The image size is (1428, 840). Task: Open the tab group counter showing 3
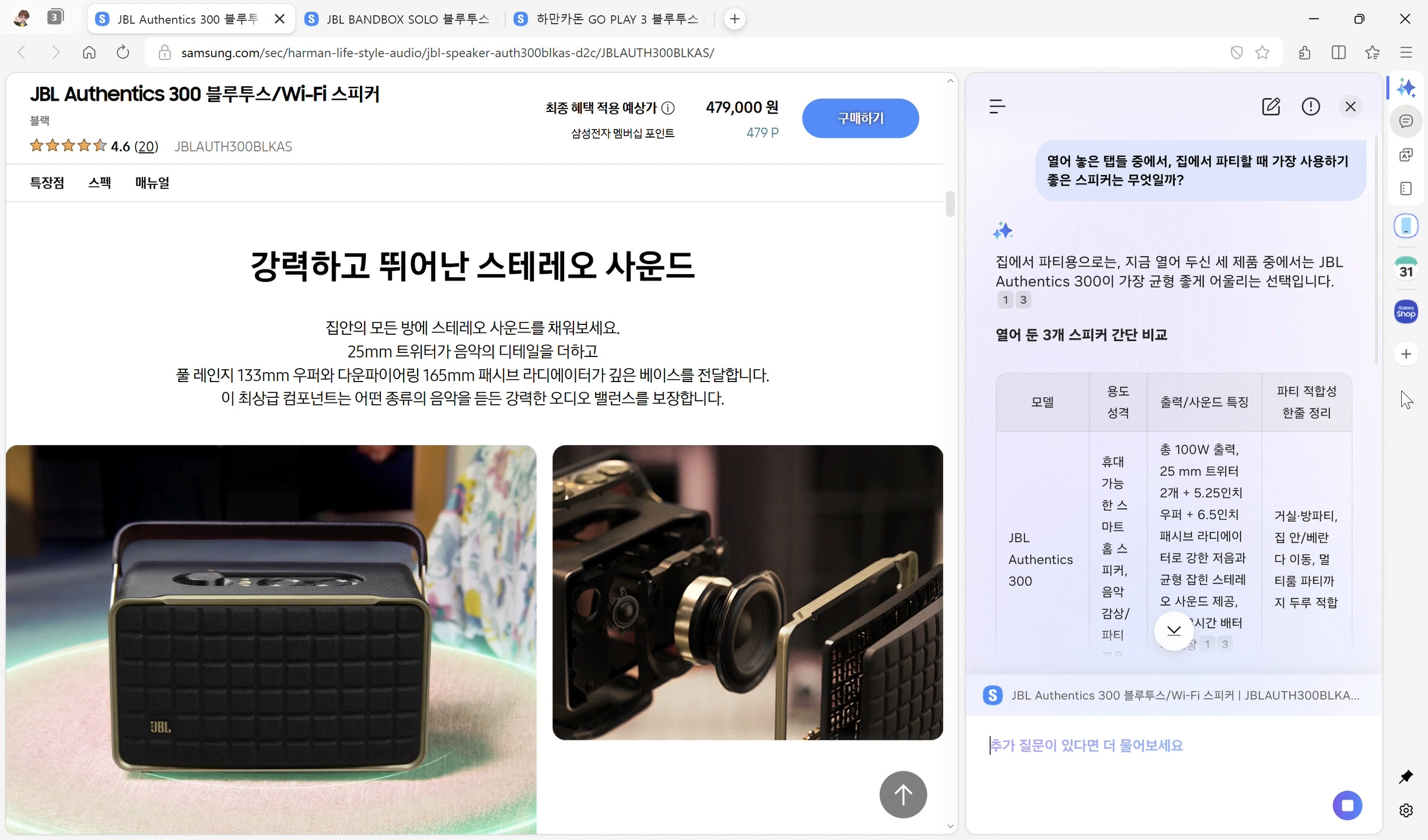coord(55,17)
